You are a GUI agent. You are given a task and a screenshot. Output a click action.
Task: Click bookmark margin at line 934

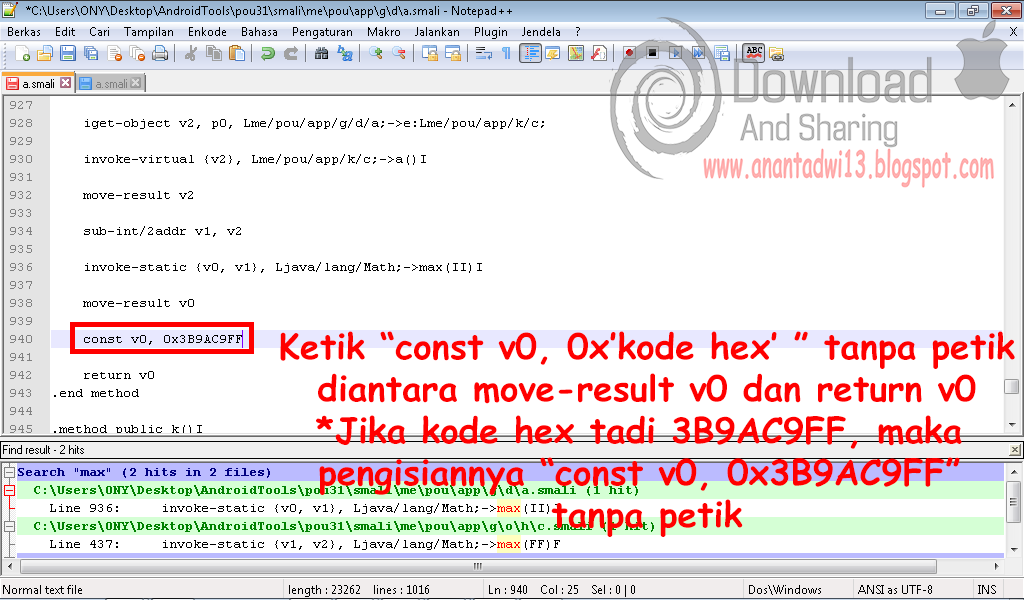pyautogui.click(x=44, y=231)
